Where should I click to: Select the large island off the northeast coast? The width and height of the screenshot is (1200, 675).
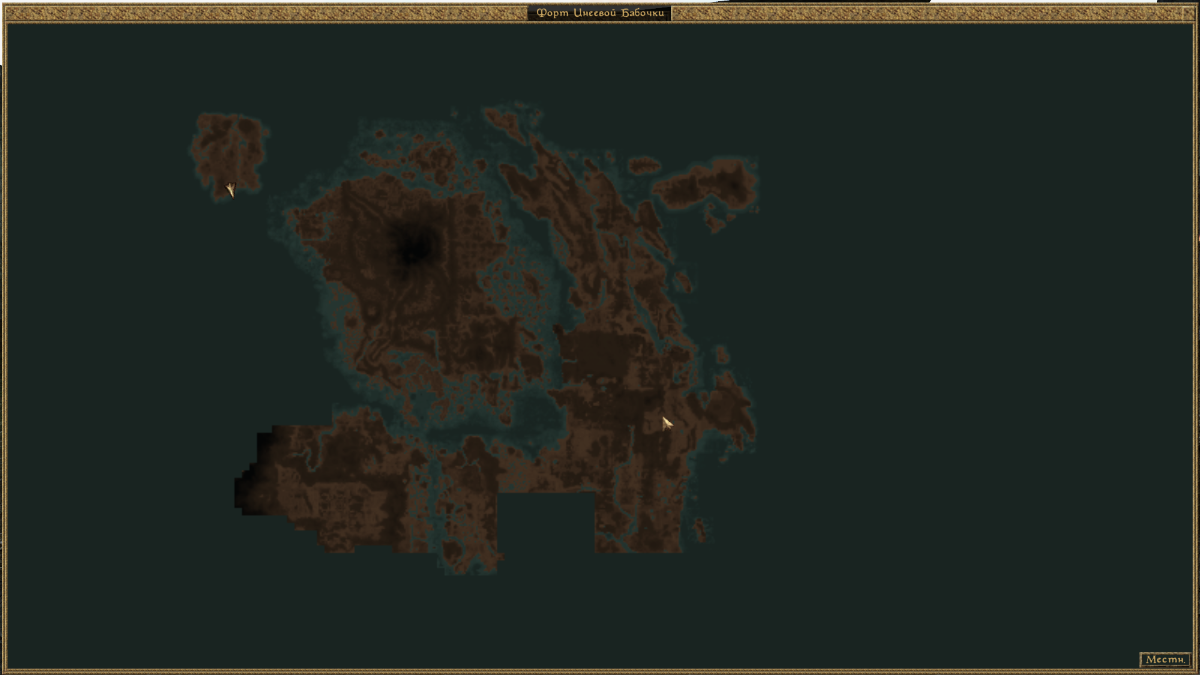(710, 183)
